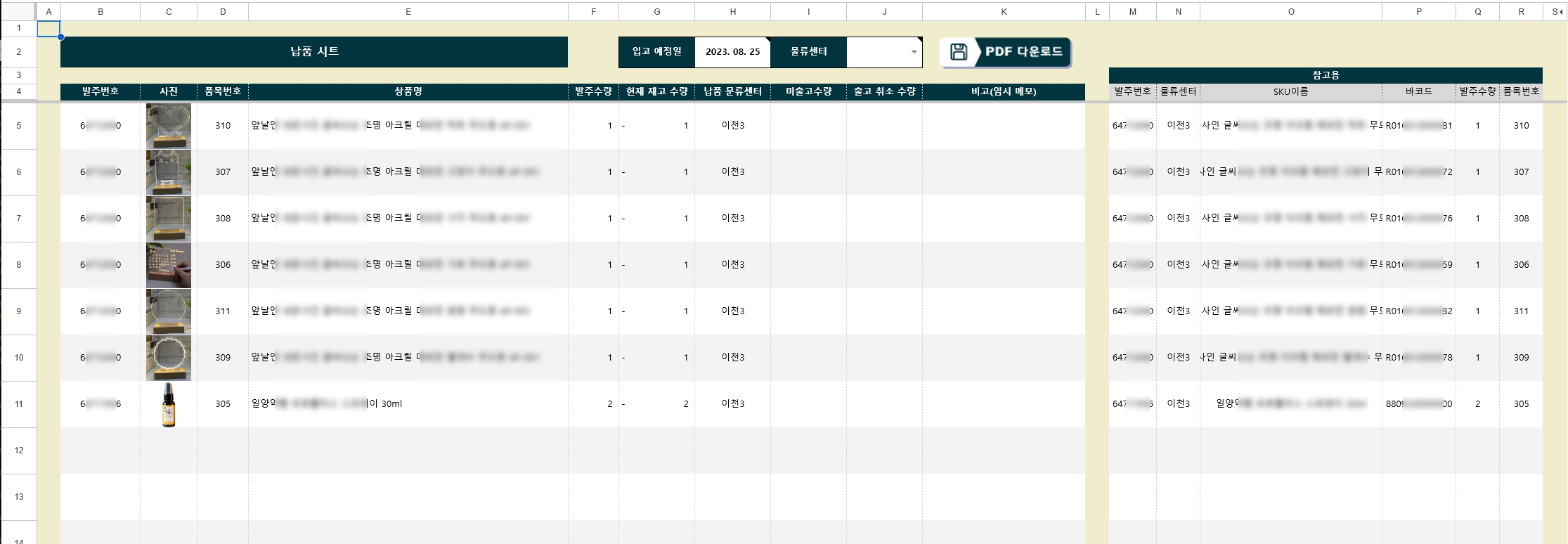This screenshot has width=1568, height=544.
Task: Click the select-all corner of the sheet
Action: [x=18, y=11]
